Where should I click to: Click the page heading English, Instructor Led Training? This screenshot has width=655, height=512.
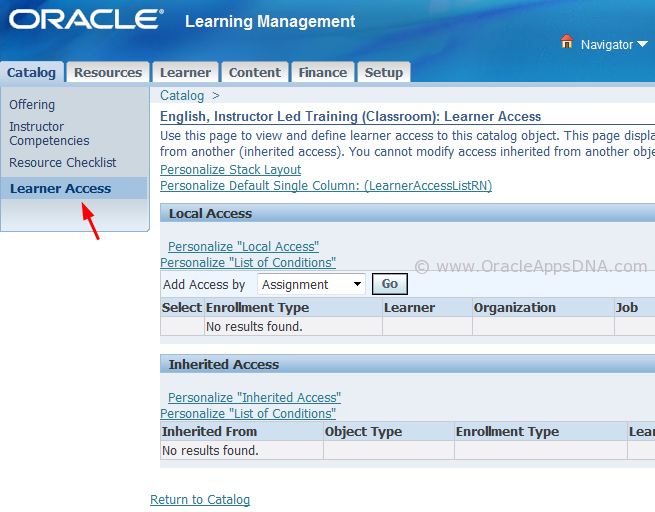click(x=350, y=116)
